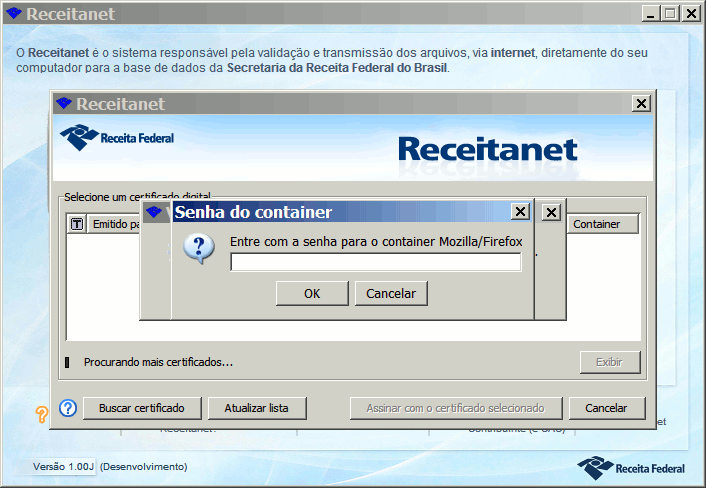Screen dimensions: 706x488
Task: Click the small blue icon in hidden dialog title
Action: click(154, 212)
